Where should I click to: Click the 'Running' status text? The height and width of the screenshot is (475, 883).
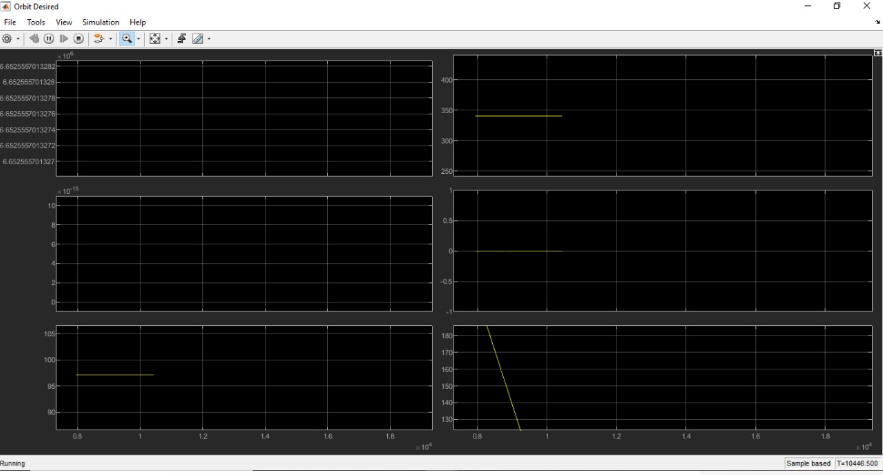[12, 463]
